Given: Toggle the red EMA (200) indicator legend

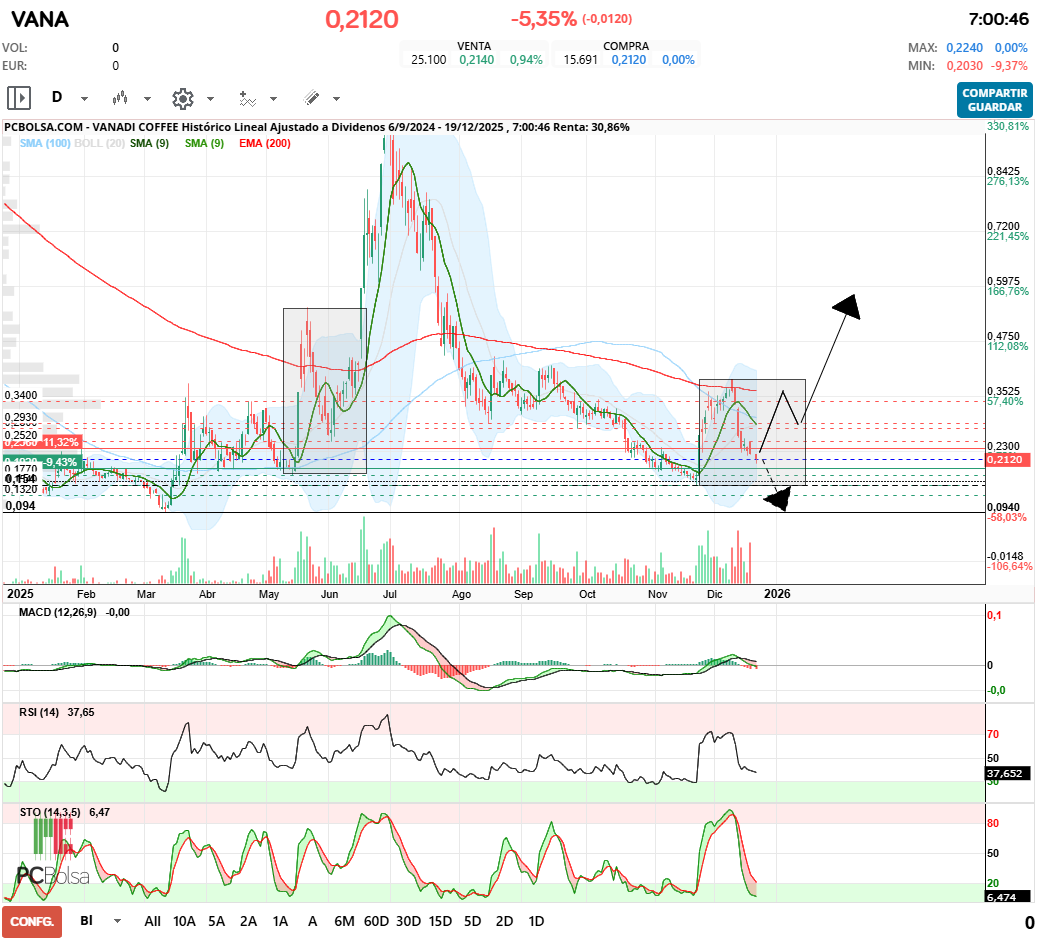Looking at the screenshot, I should tap(265, 144).
